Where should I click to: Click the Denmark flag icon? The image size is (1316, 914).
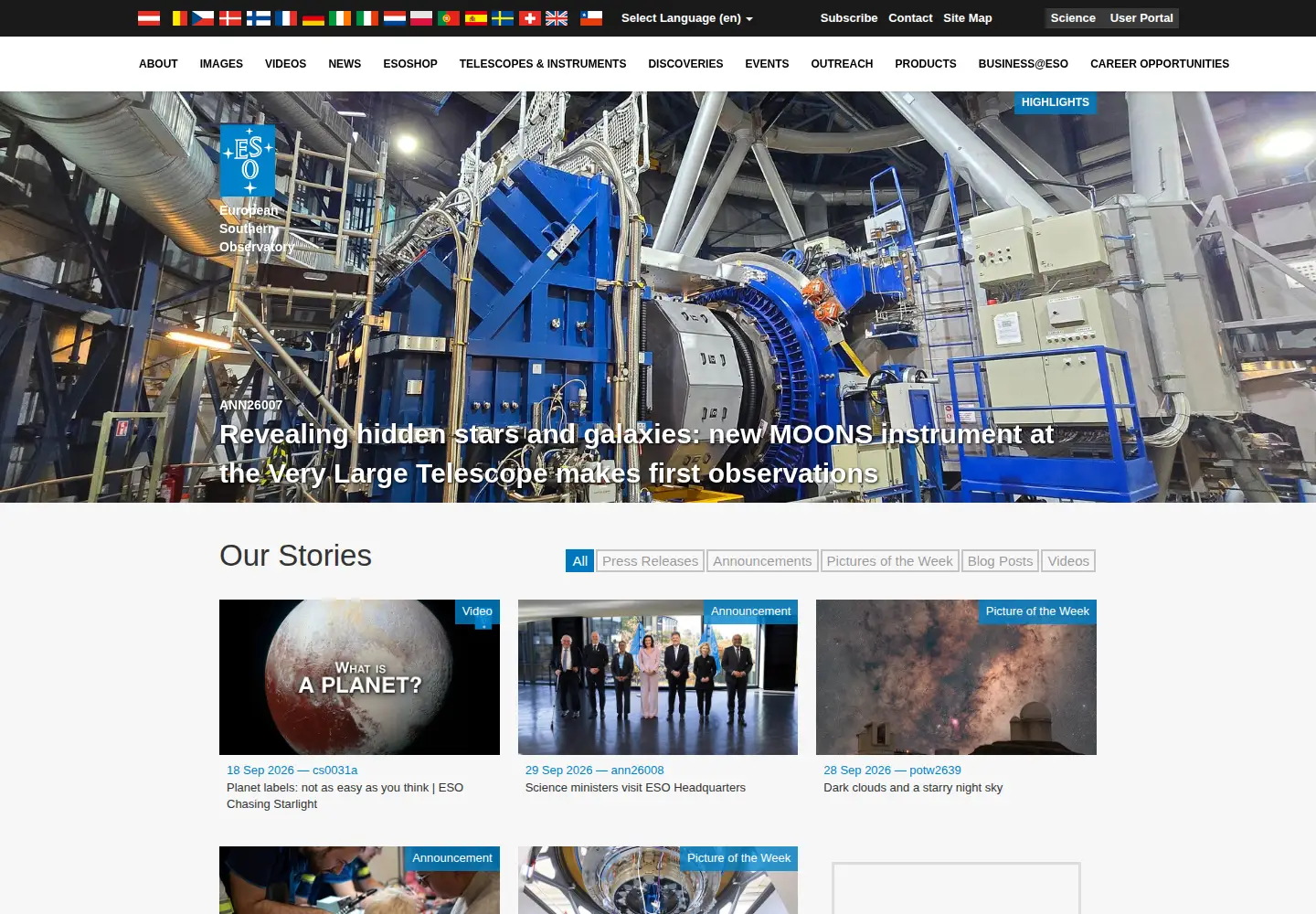(230, 18)
